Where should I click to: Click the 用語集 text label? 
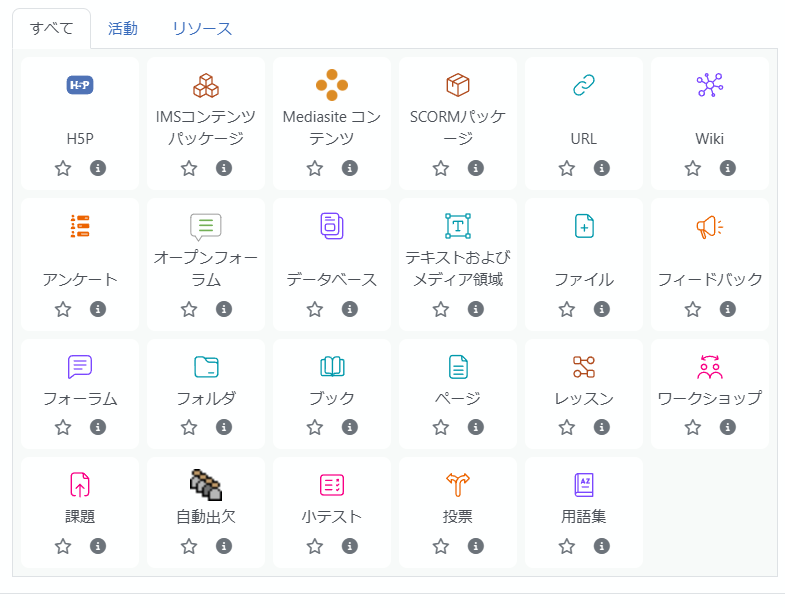coord(584,517)
